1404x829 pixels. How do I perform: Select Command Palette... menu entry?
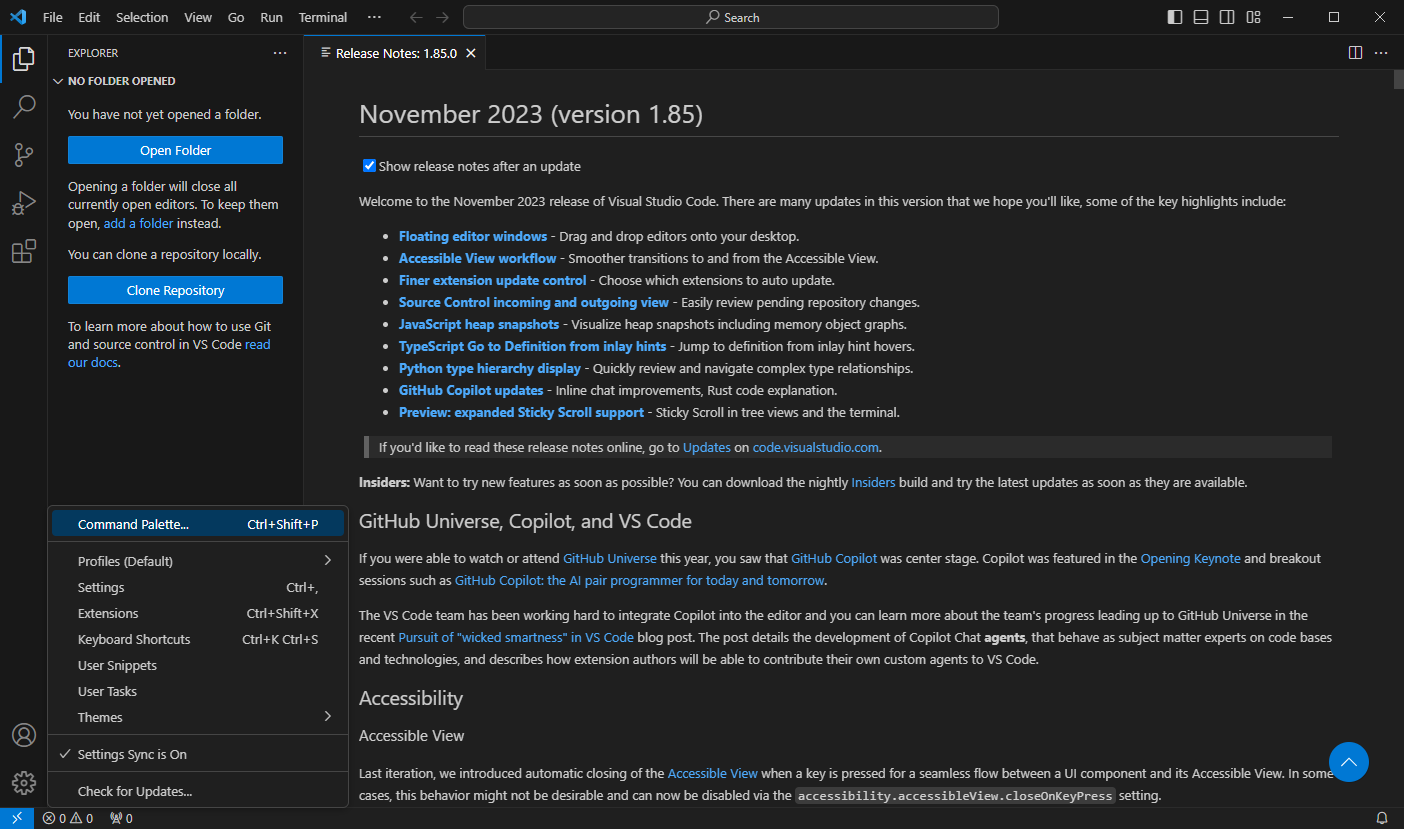point(197,524)
